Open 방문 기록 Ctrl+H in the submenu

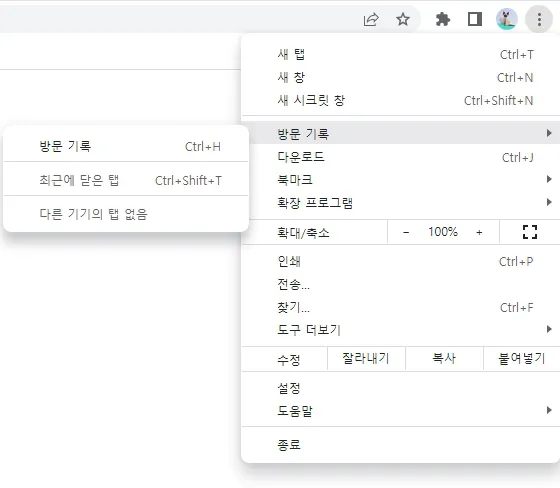(126, 146)
